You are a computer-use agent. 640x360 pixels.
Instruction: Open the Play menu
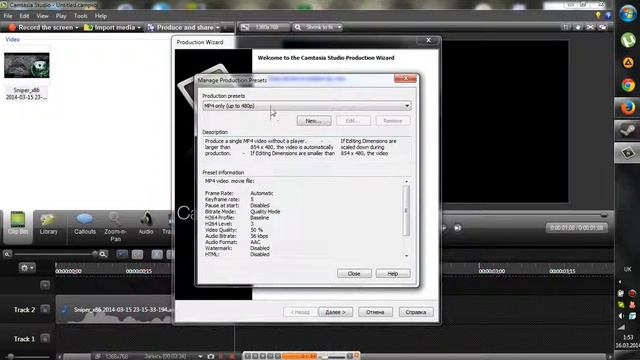click(61, 16)
